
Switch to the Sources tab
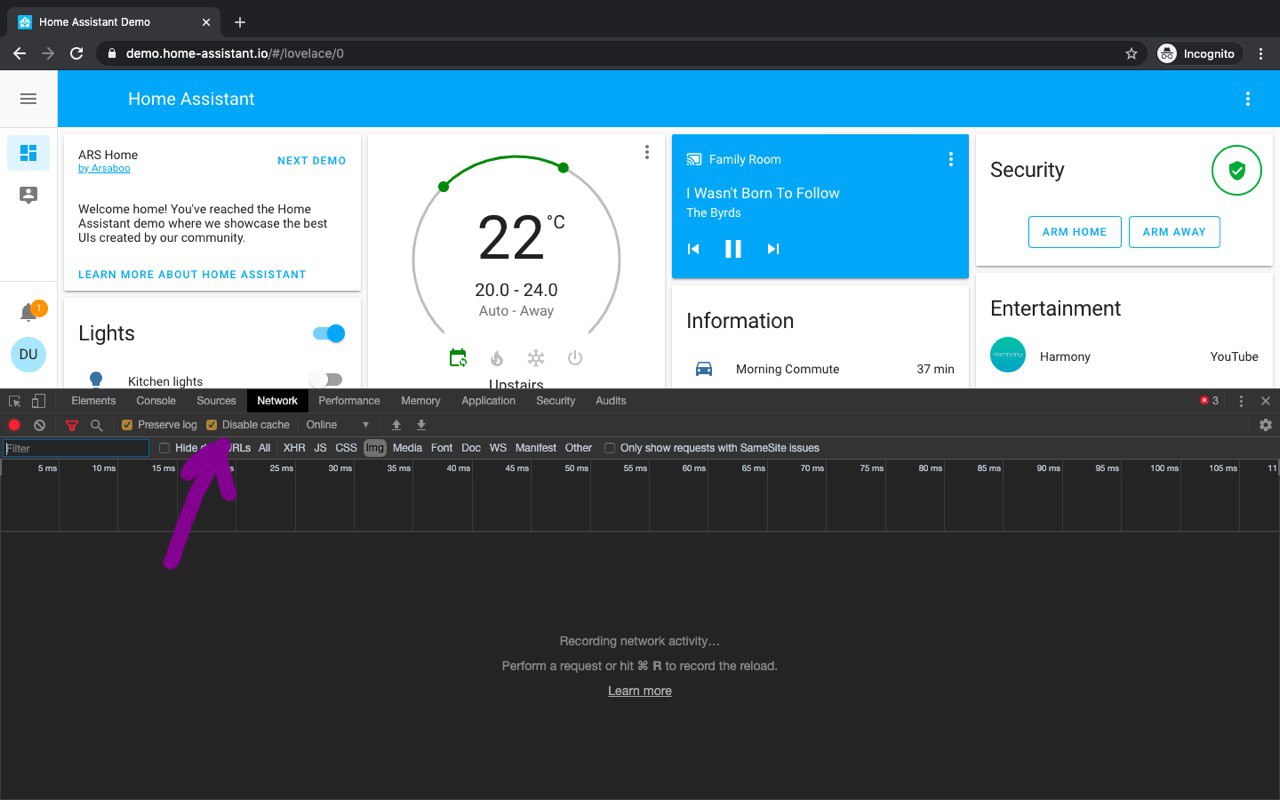(216, 401)
